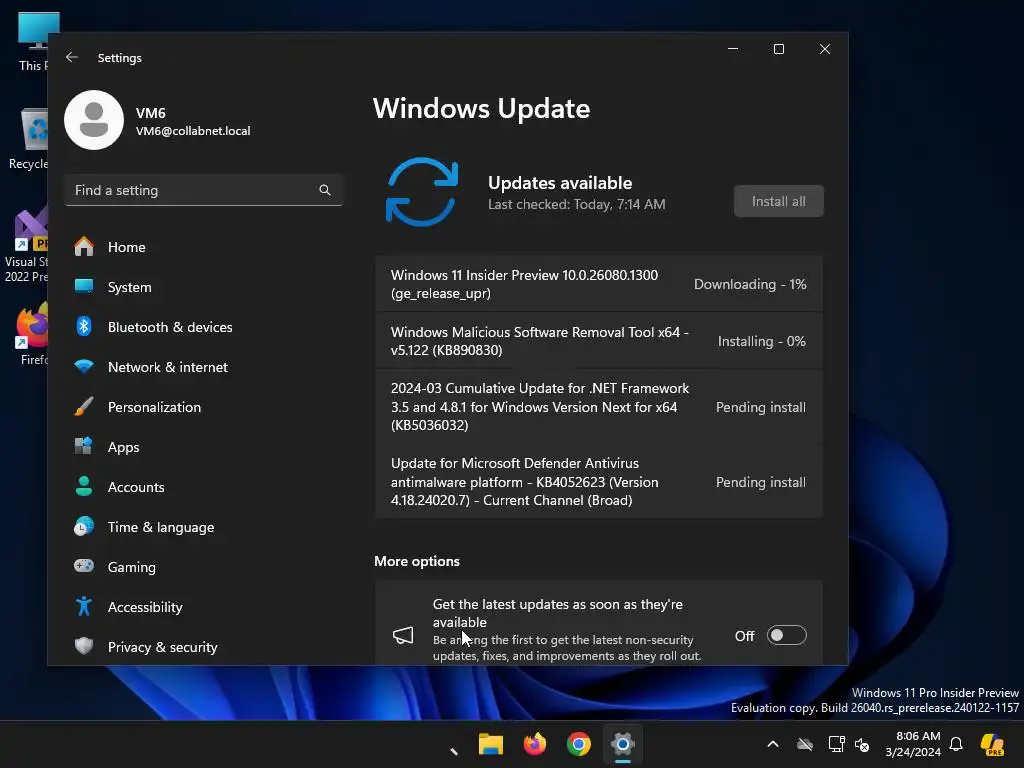Select the Windows 11 Insider Preview update row
Image resolution: width=1024 pixels, height=768 pixels.
pyautogui.click(x=599, y=284)
